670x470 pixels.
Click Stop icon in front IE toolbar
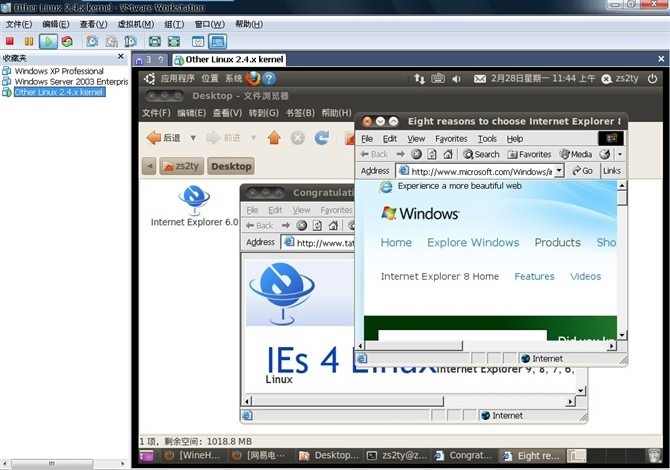pos(416,154)
